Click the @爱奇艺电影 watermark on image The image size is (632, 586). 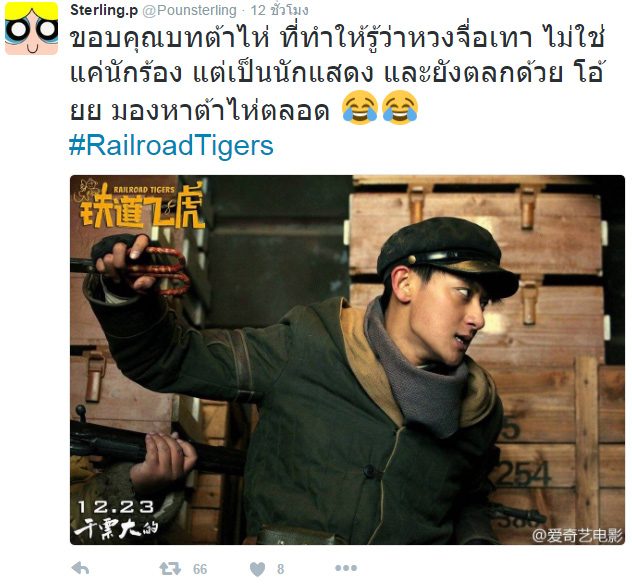point(577,536)
